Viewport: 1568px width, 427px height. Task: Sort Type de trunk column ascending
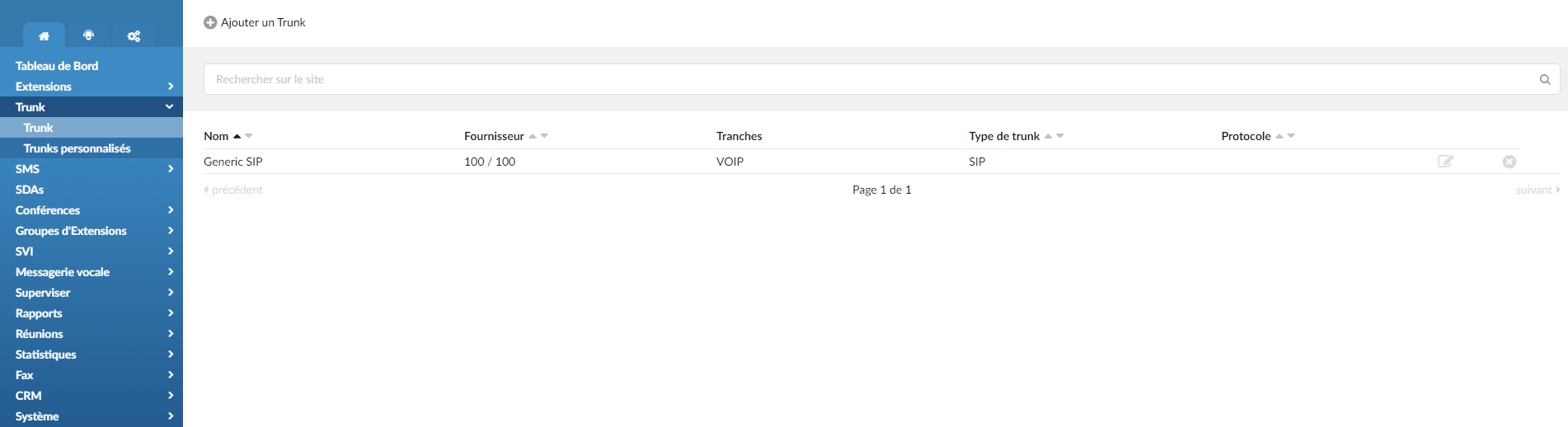(x=1048, y=136)
